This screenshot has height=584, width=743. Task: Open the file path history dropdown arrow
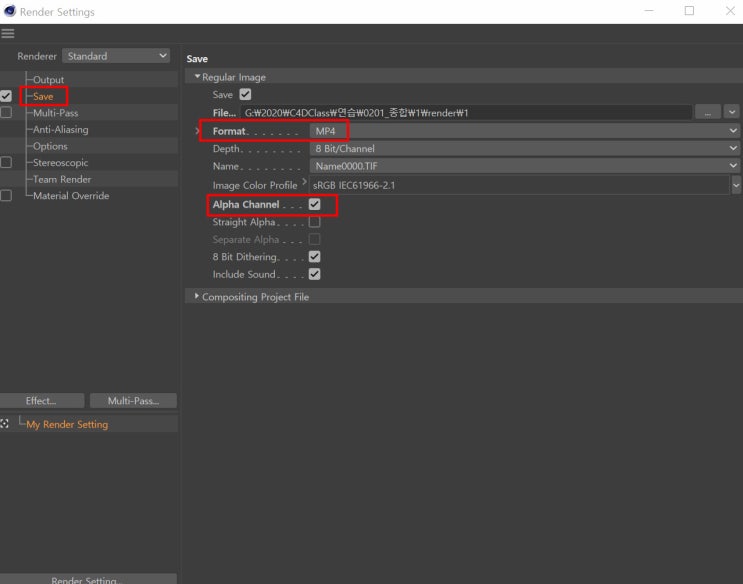[x=732, y=112]
